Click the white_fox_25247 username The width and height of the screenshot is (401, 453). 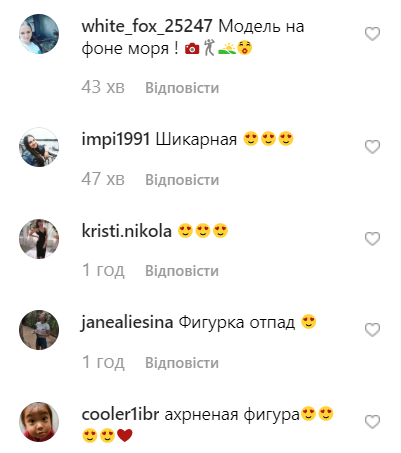147,26
